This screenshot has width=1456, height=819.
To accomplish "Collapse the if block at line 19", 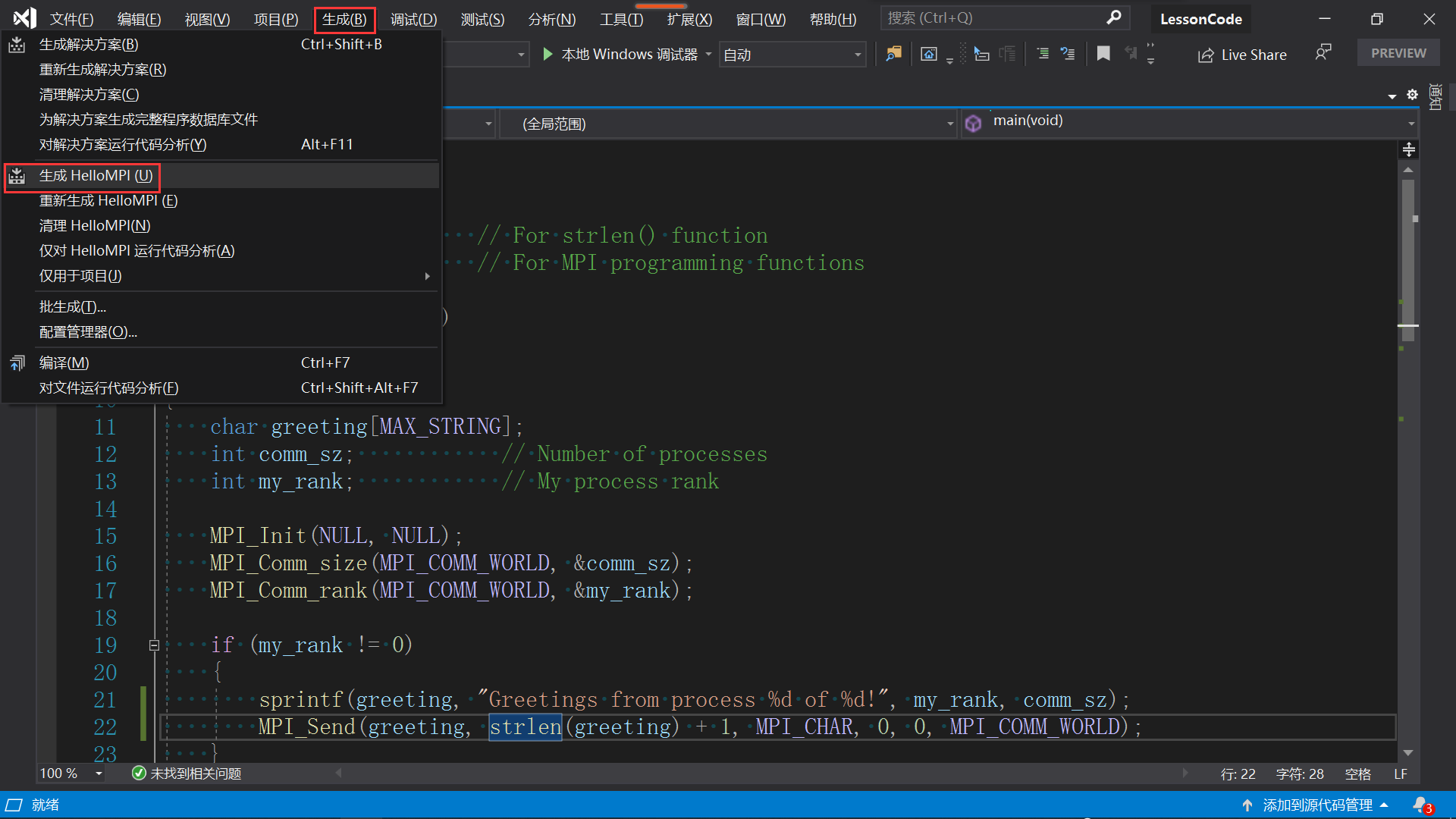I will [154, 645].
